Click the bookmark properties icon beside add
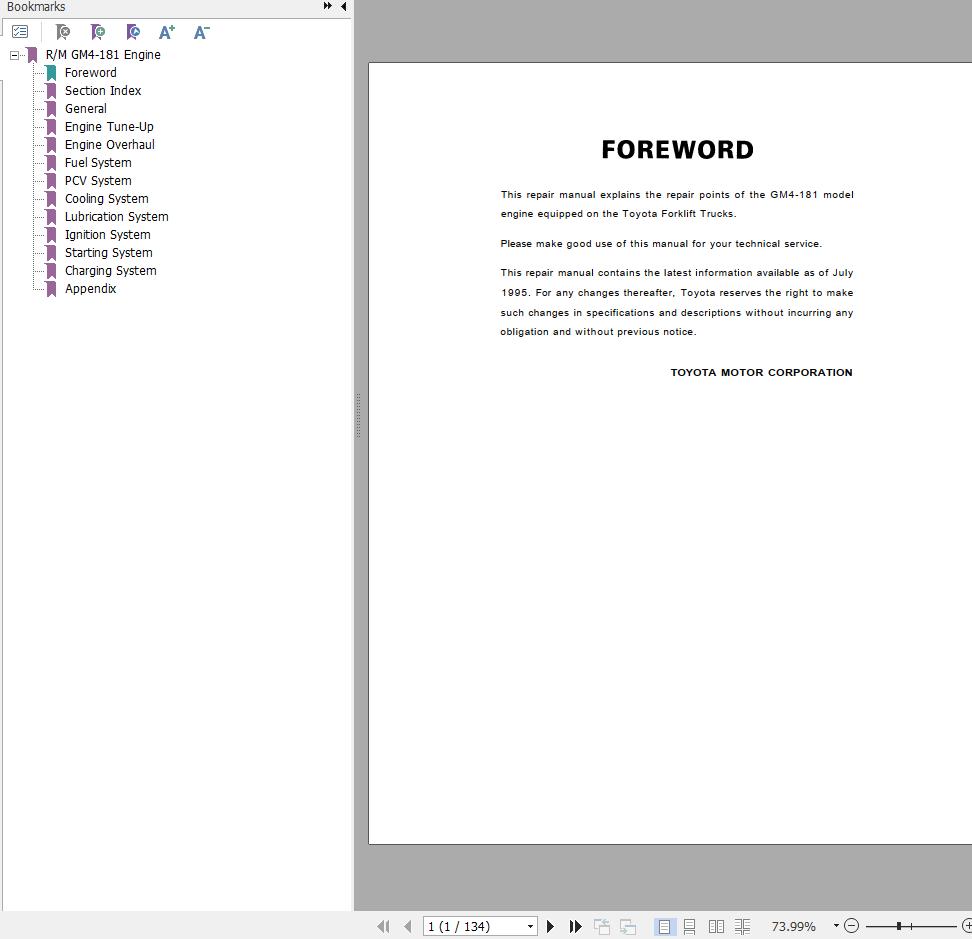 pyautogui.click(x=133, y=32)
